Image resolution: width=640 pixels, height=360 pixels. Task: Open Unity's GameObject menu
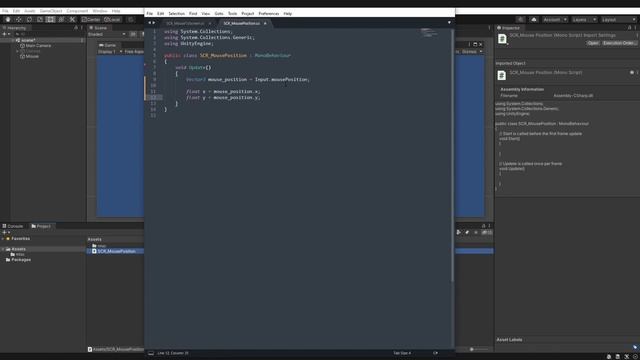[51, 11]
